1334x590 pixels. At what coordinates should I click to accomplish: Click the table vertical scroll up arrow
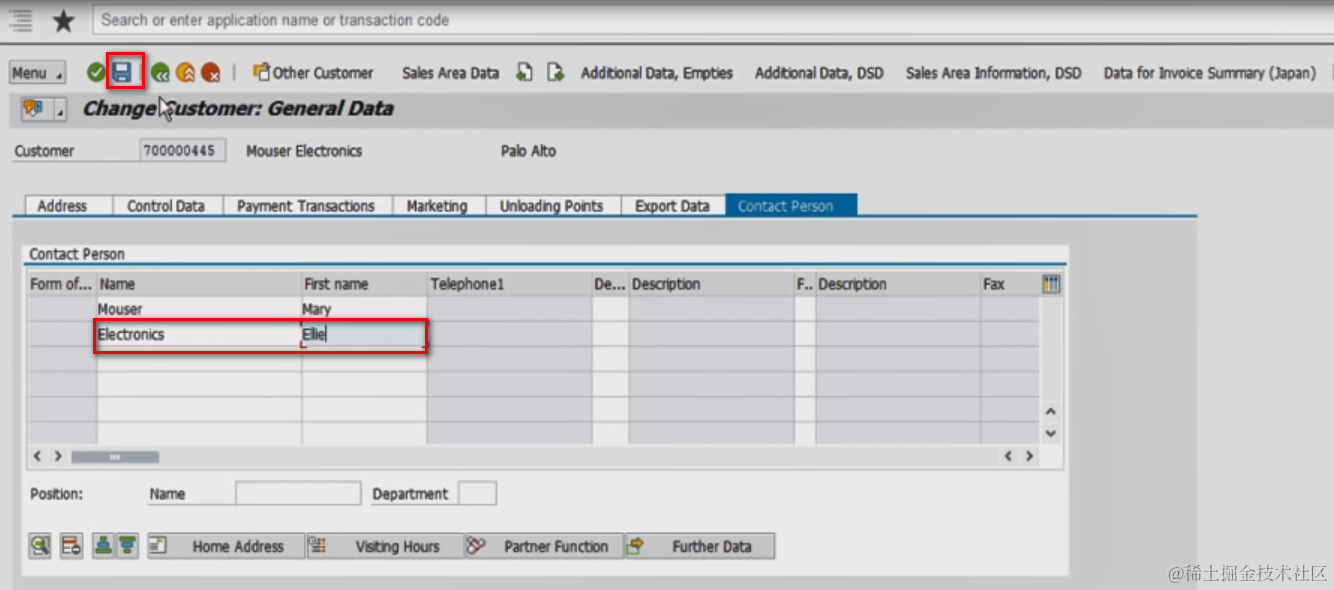click(x=1050, y=412)
